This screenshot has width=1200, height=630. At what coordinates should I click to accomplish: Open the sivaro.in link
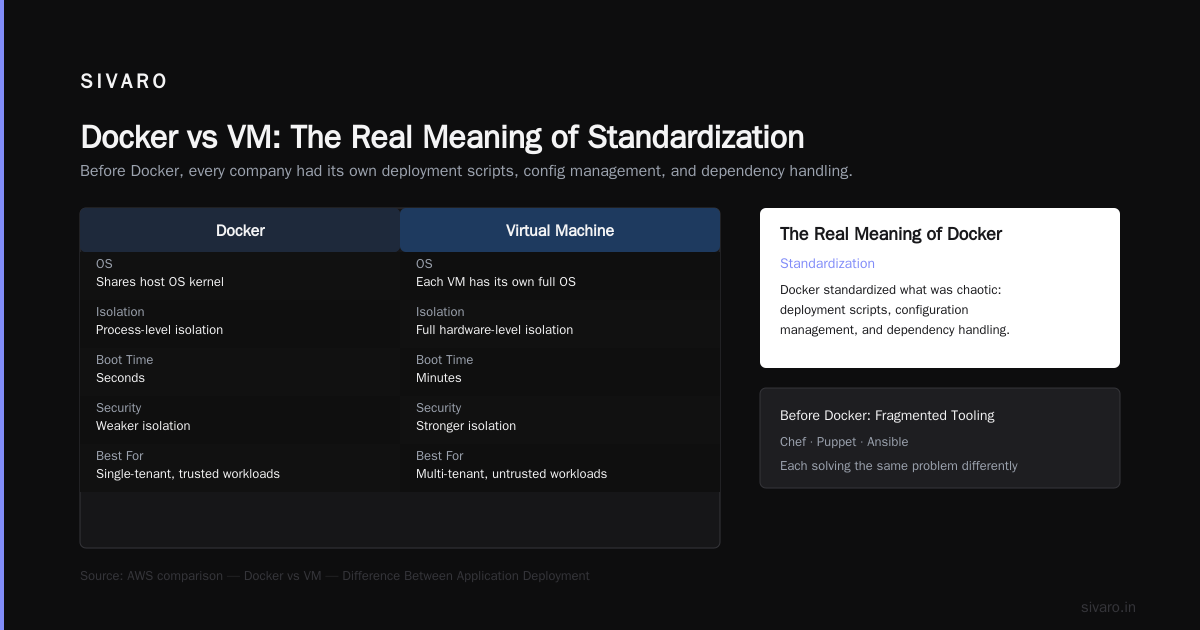click(1108, 607)
